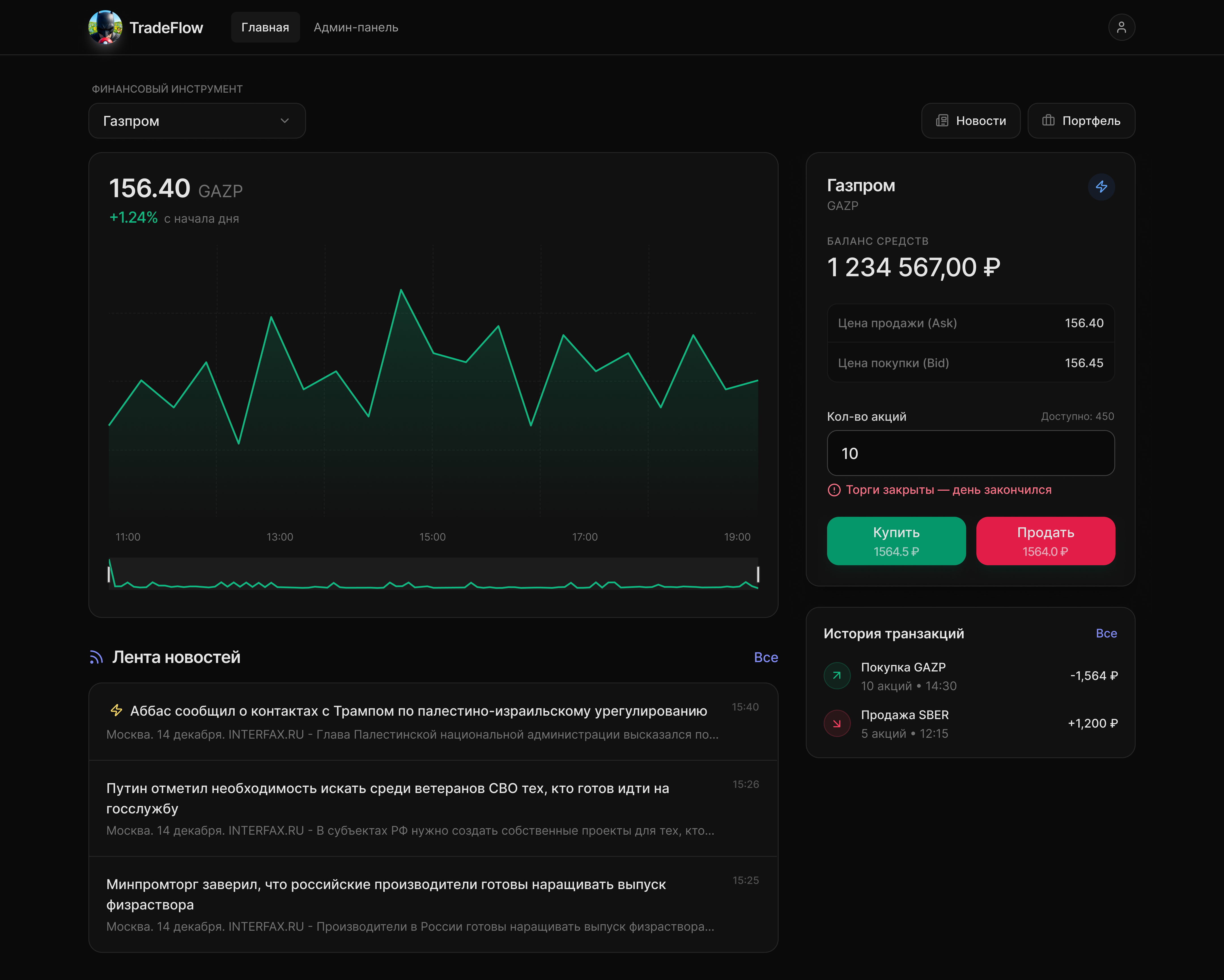Image resolution: width=1224 pixels, height=980 pixels.
Task: Switch to the Главная tab
Action: point(265,27)
